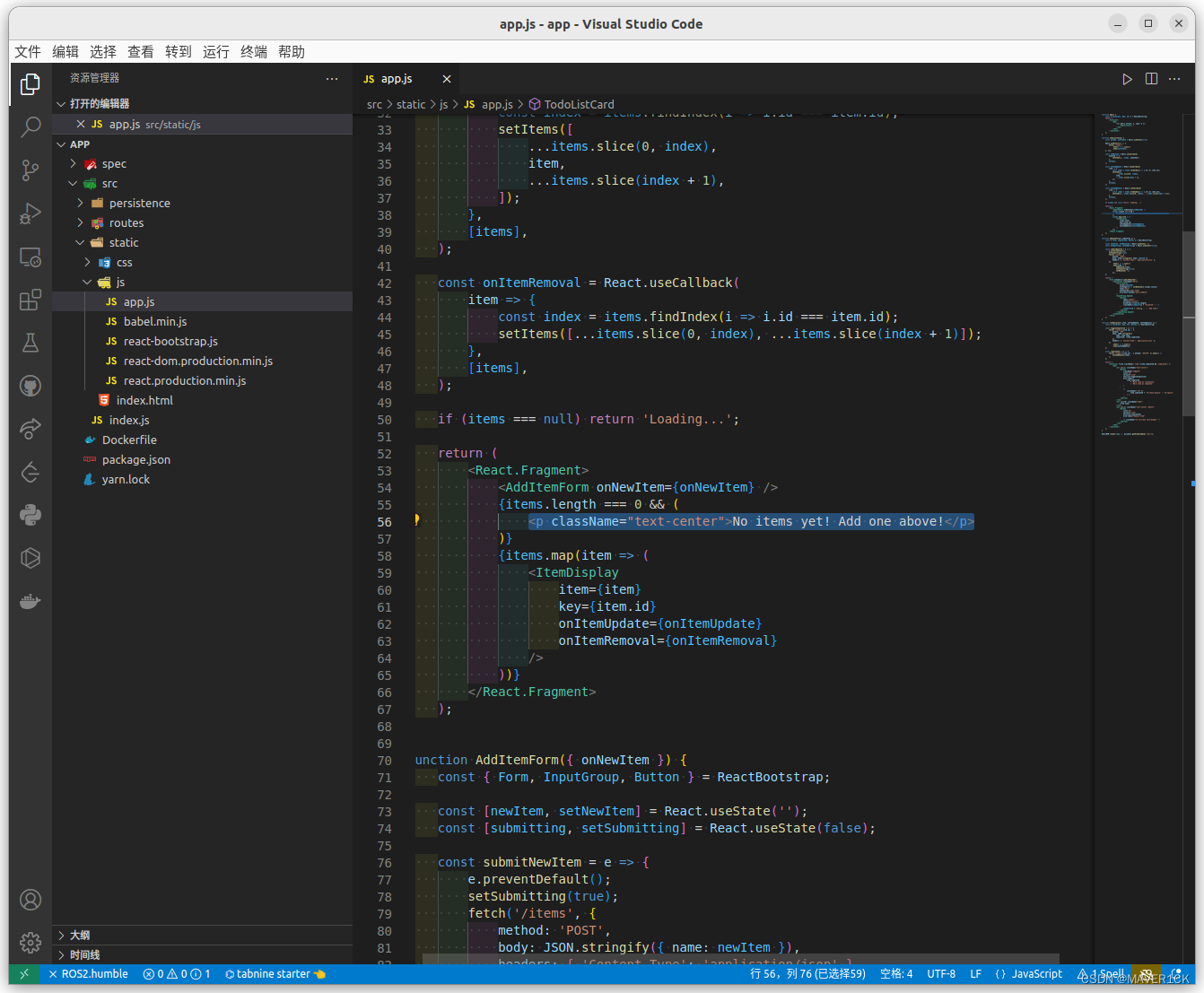The image size is (1204, 993).
Task: Open the 终端 (Terminal) menu
Action: tap(254, 52)
